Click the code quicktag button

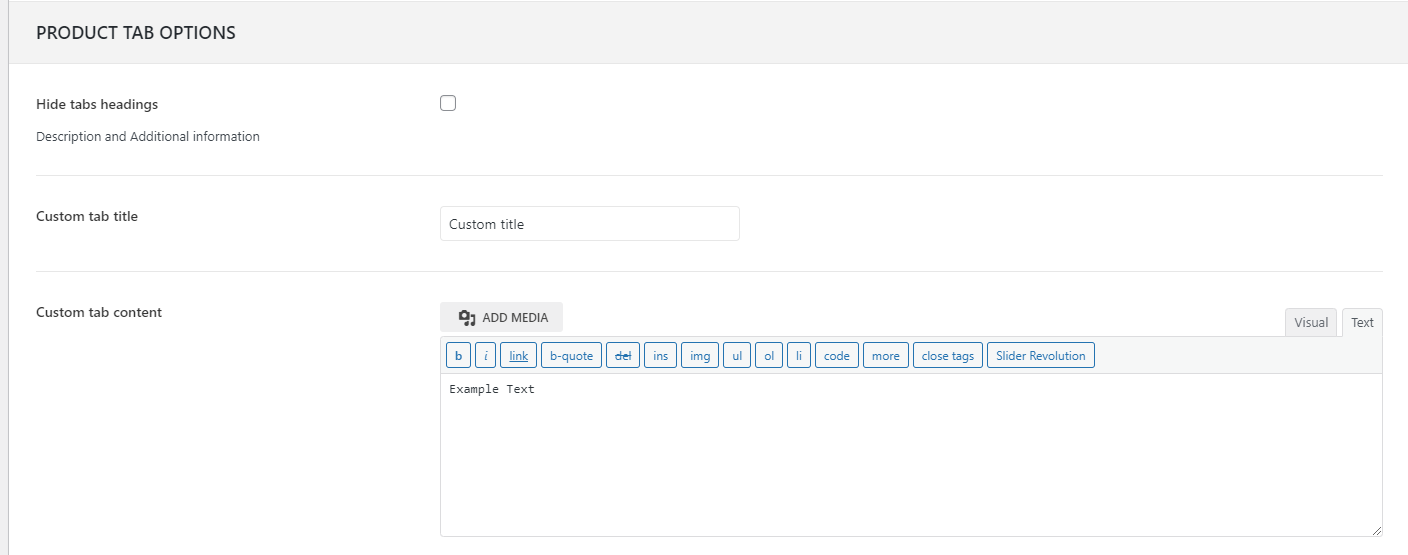[x=836, y=356]
